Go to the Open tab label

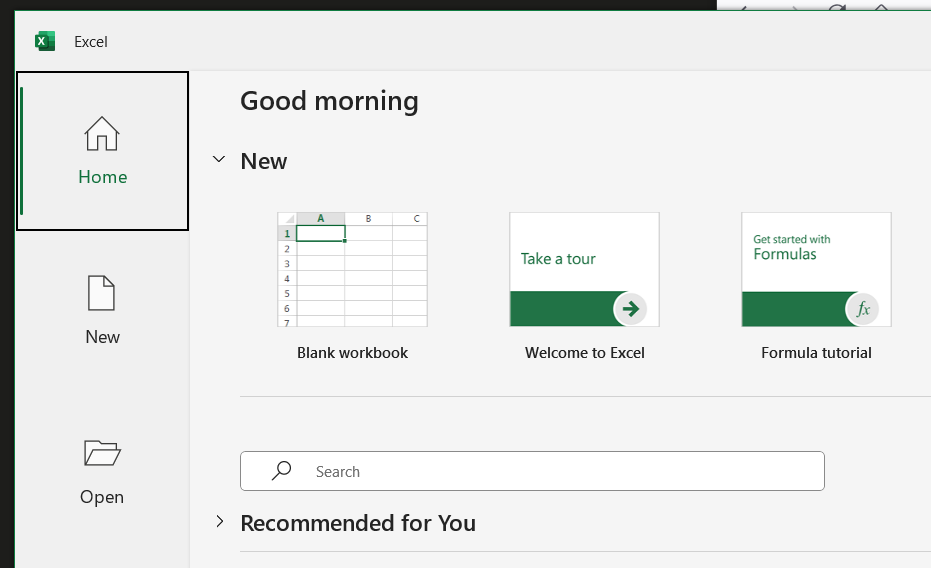coord(102,497)
